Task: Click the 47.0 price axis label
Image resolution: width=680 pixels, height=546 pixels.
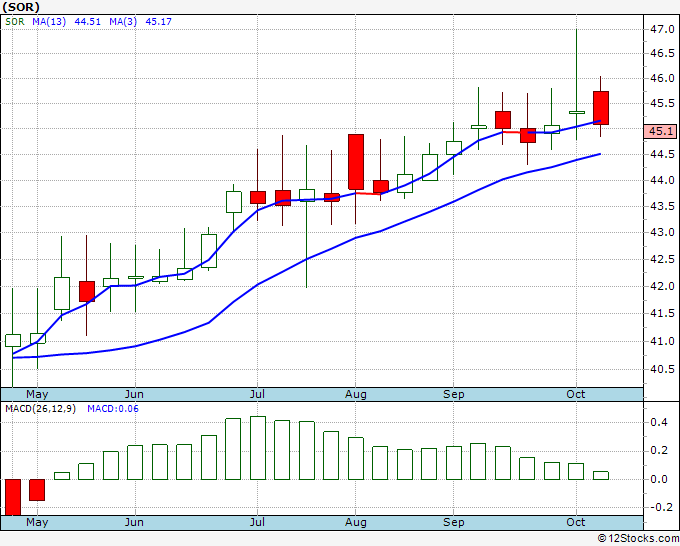Action: point(660,30)
